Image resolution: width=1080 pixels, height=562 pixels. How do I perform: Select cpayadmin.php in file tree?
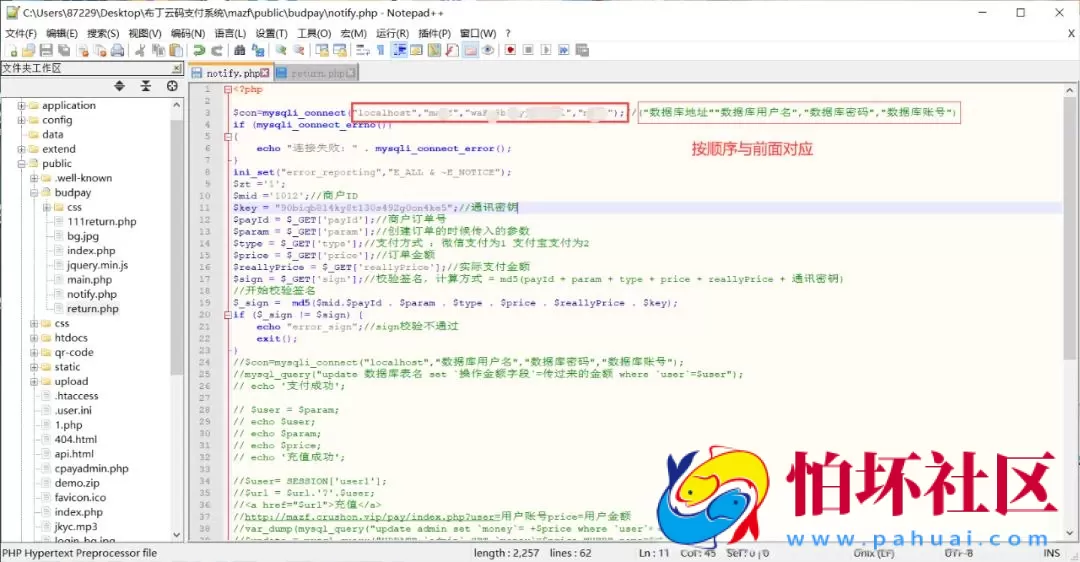pyautogui.click(x=92, y=468)
